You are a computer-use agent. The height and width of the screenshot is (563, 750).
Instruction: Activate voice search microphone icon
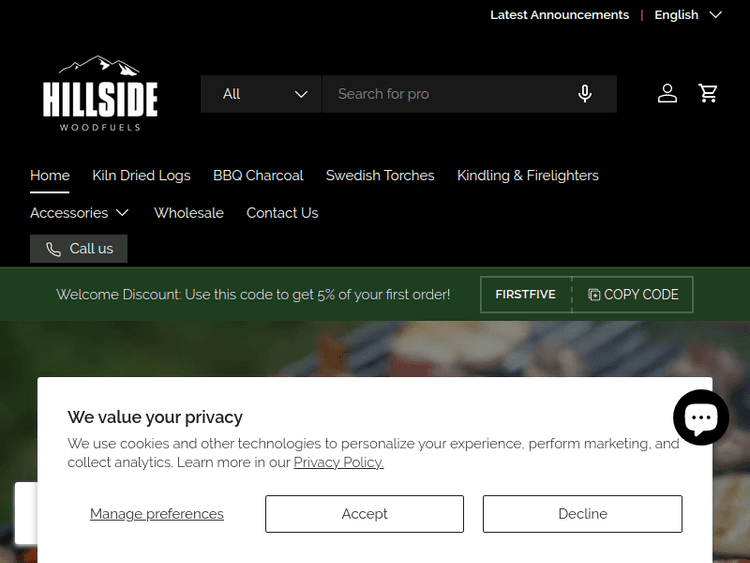click(585, 94)
